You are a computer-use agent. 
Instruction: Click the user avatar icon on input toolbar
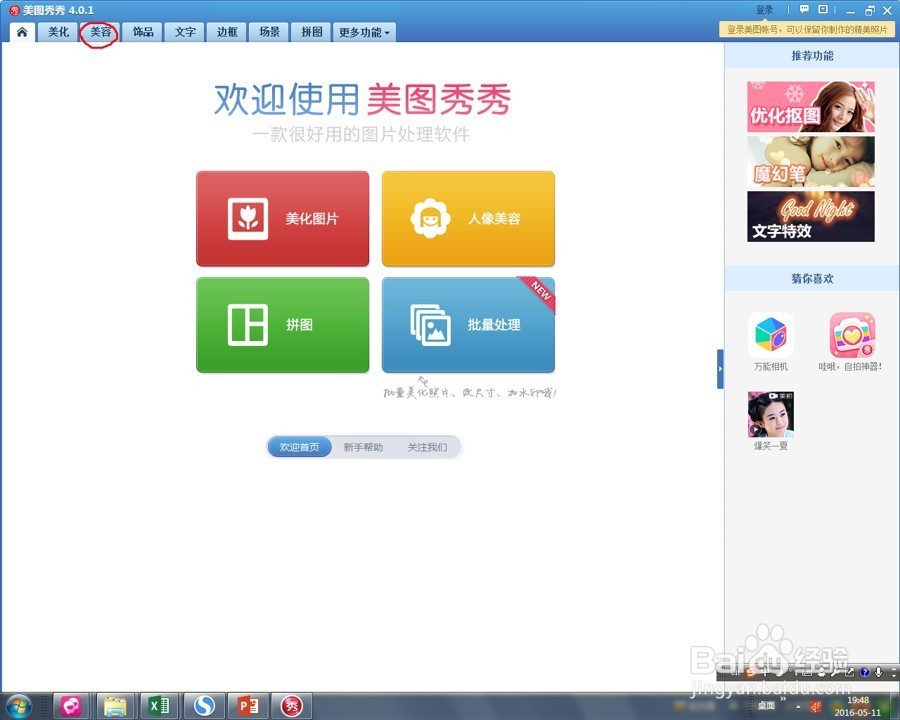point(822,672)
